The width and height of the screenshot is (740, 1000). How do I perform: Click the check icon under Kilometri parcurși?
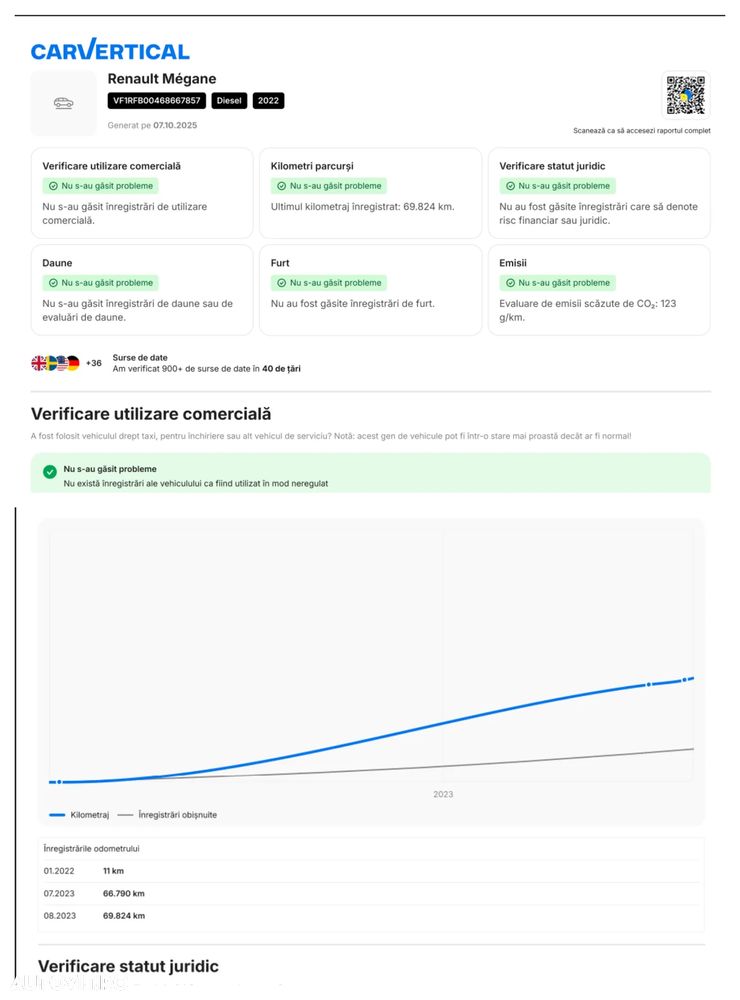(282, 186)
